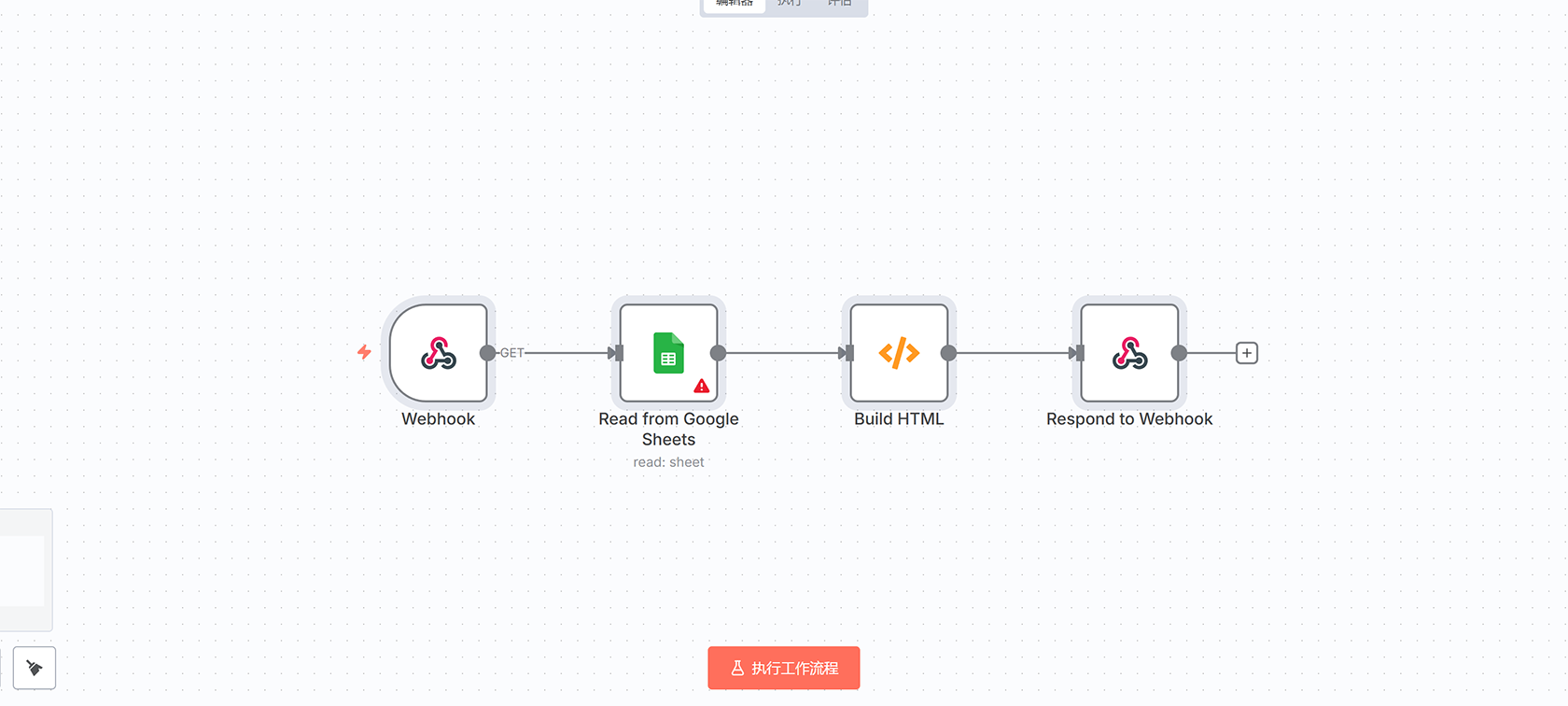Select the Webhook trigger node icon
This screenshot has width=1568, height=706.
438,353
